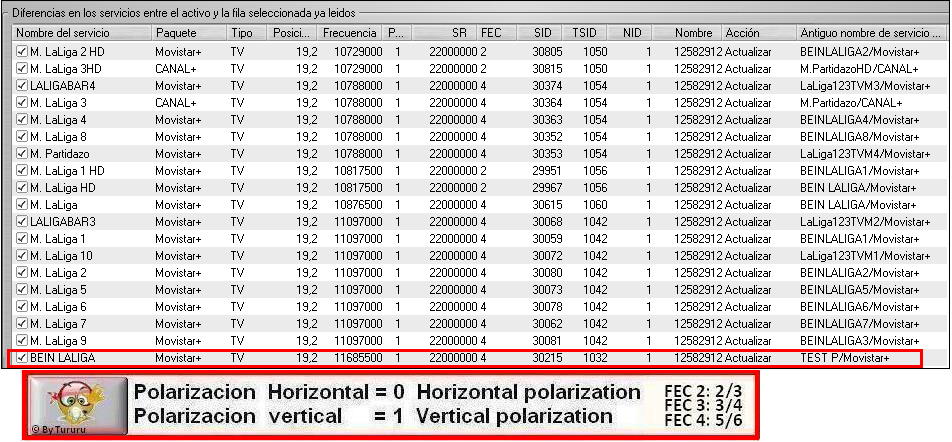Select the BEINLALIGA8/Movistar+ cell
Image resolution: width=952 pixels, height=442 pixels.
pos(860,137)
